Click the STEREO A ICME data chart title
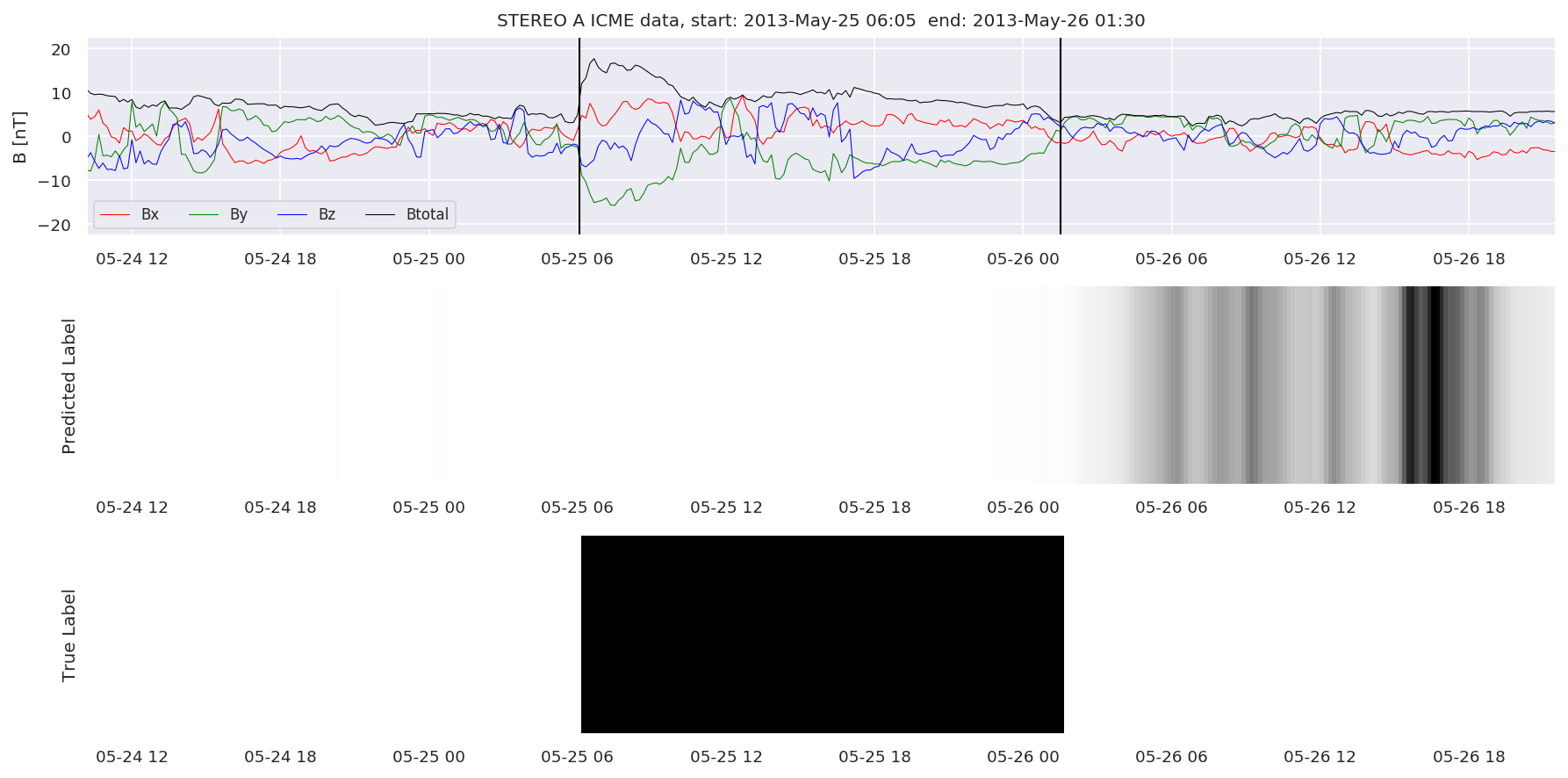This screenshot has width=1568, height=778. click(821, 20)
